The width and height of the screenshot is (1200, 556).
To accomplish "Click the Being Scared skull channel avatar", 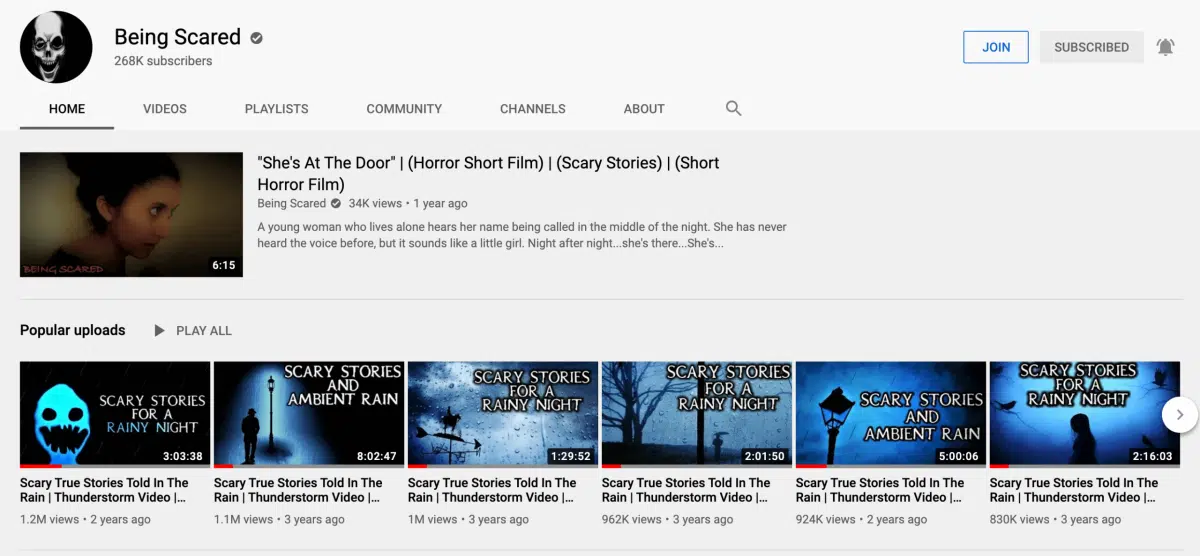I will pyautogui.click(x=56, y=47).
